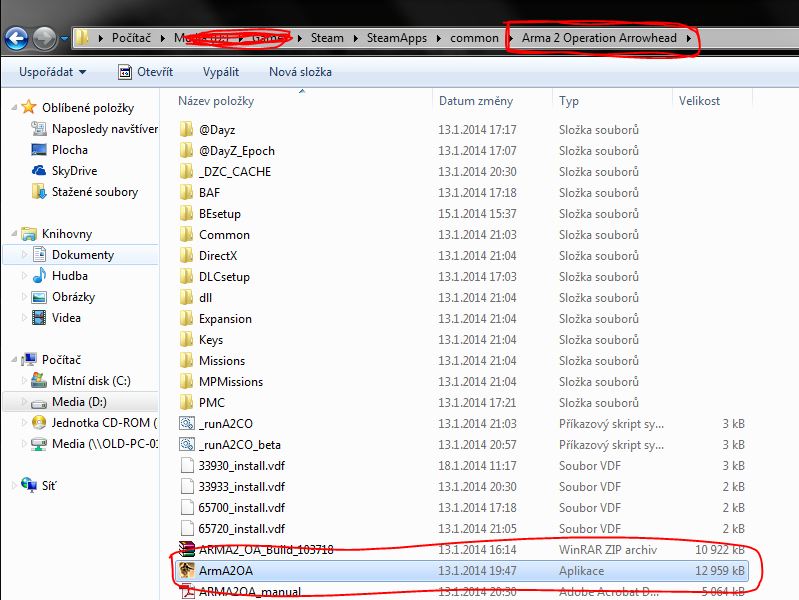Select the Dokumenty library

point(83,254)
